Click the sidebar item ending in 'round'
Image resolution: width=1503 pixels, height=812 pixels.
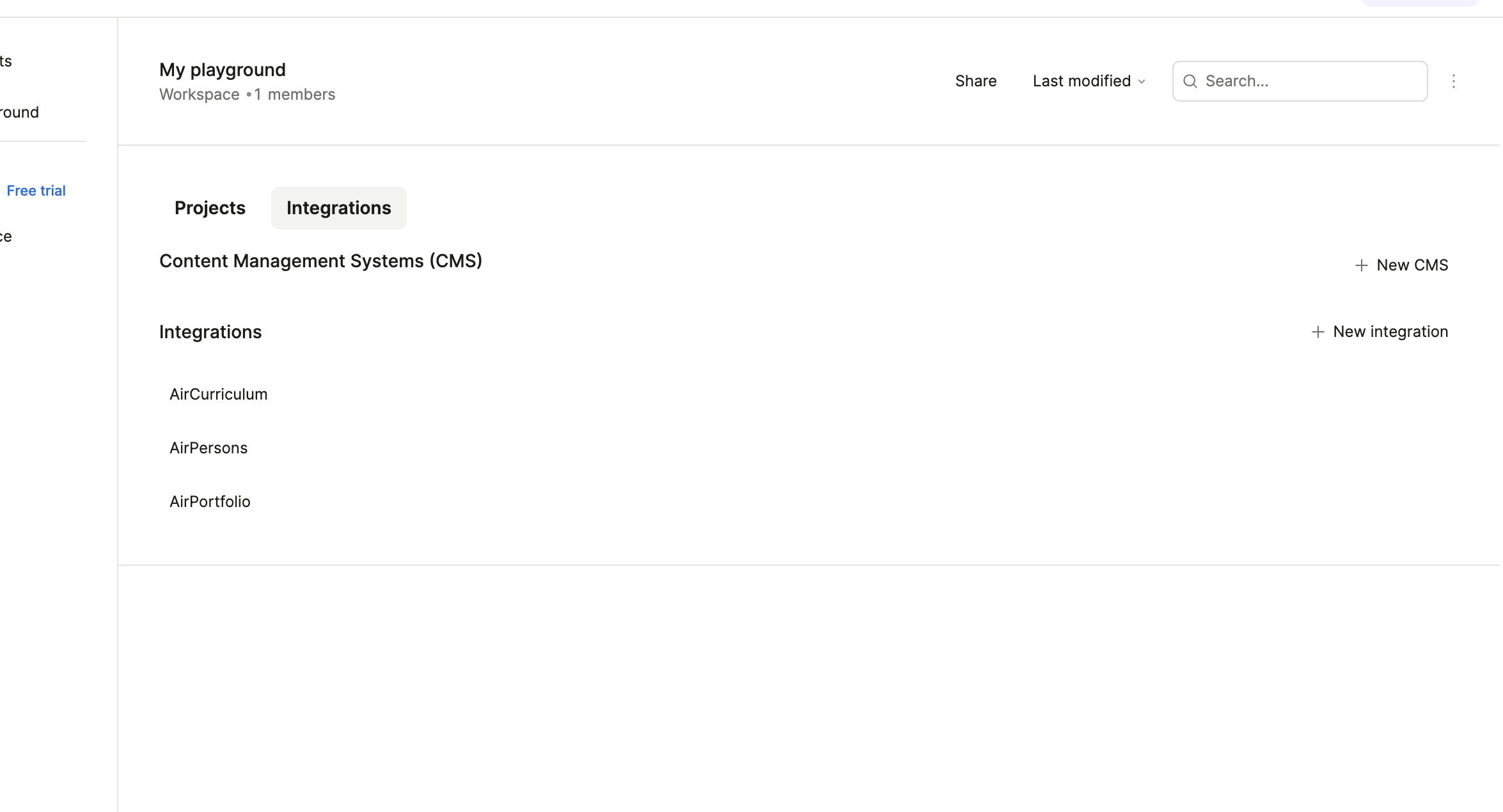coord(19,113)
